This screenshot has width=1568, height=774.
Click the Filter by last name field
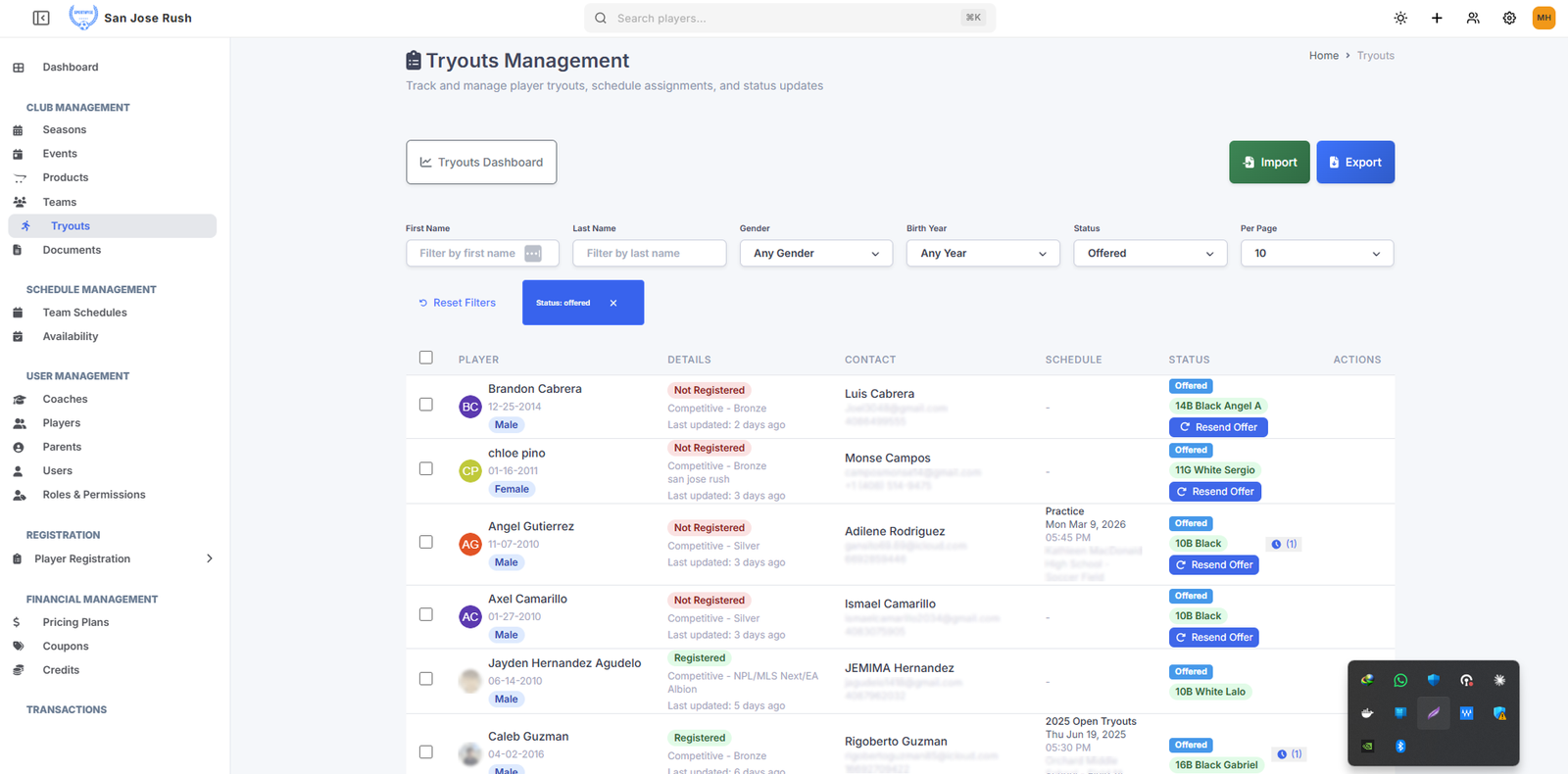tap(649, 253)
